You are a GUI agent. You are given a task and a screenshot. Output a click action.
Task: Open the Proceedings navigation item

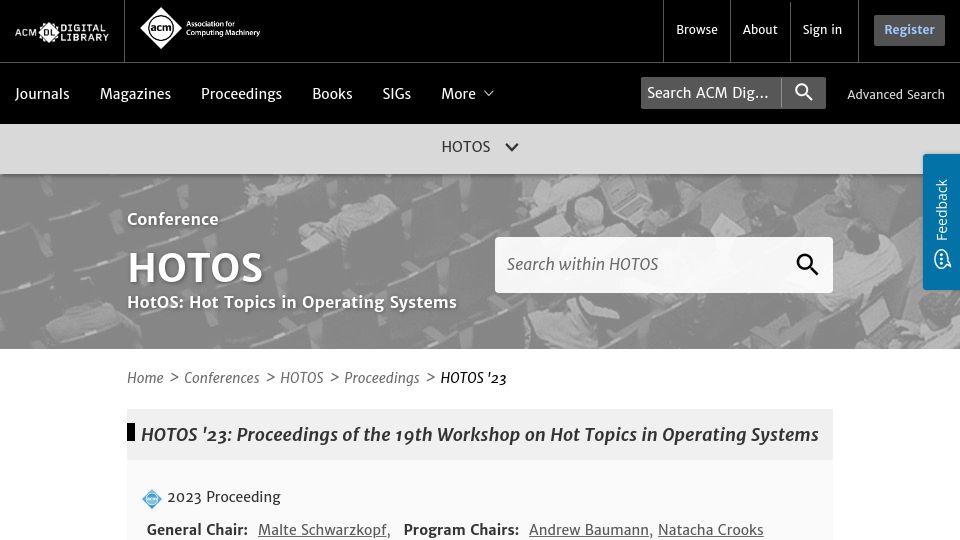coord(241,94)
